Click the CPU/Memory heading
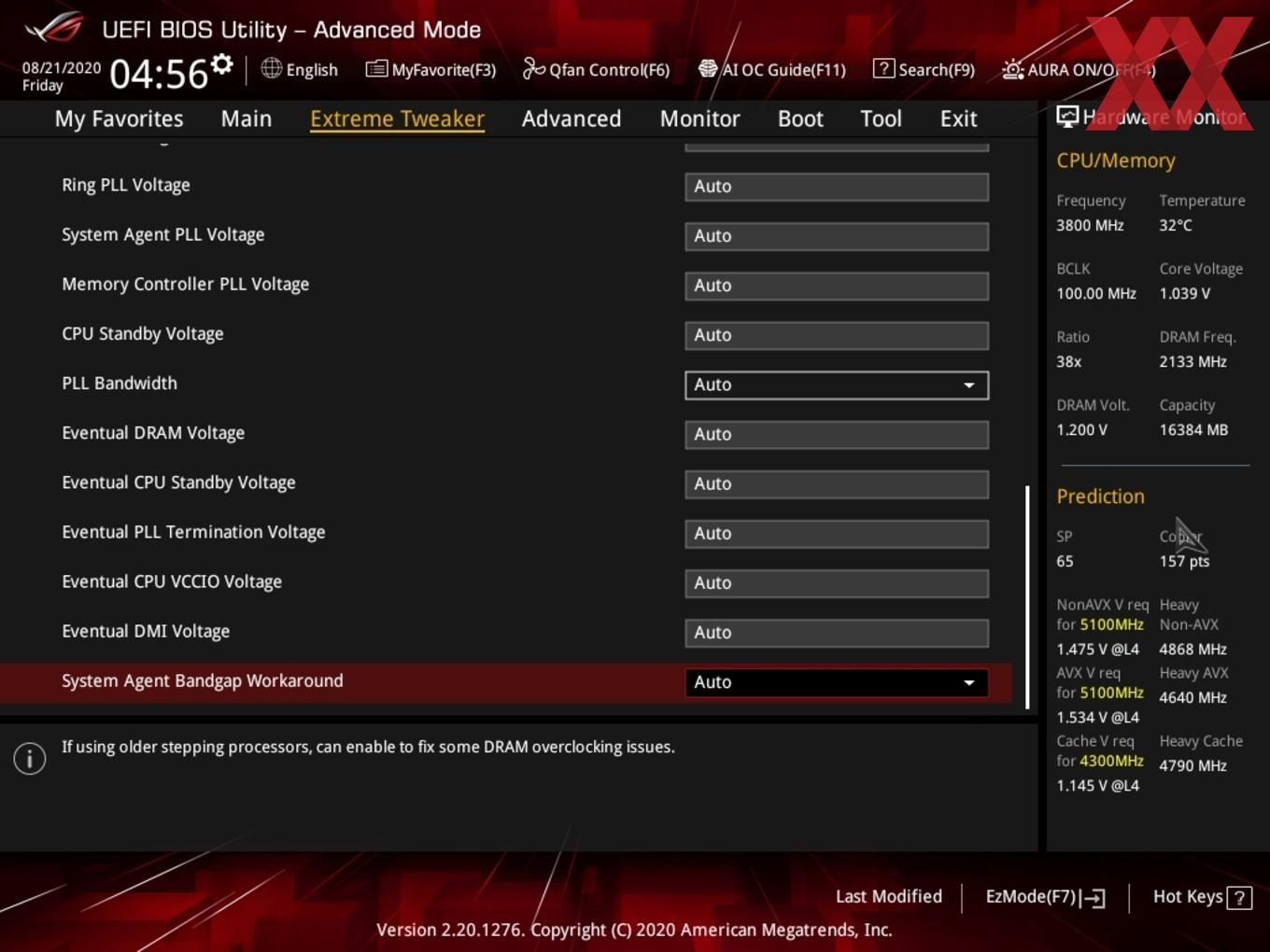1270x952 pixels. [1116, 161]
